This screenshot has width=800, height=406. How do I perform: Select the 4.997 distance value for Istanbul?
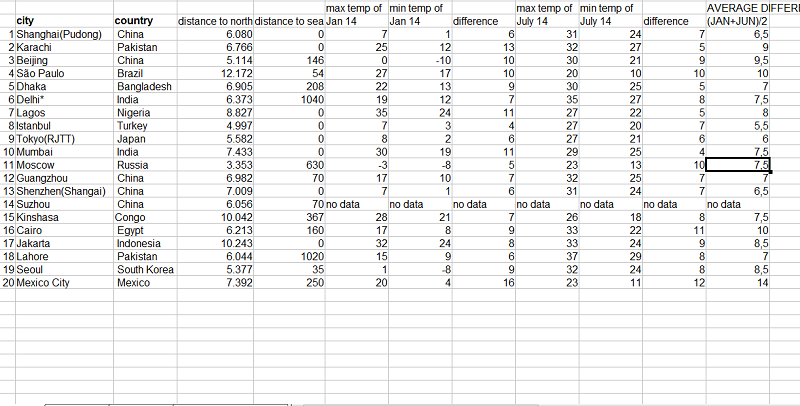(215, 125)
